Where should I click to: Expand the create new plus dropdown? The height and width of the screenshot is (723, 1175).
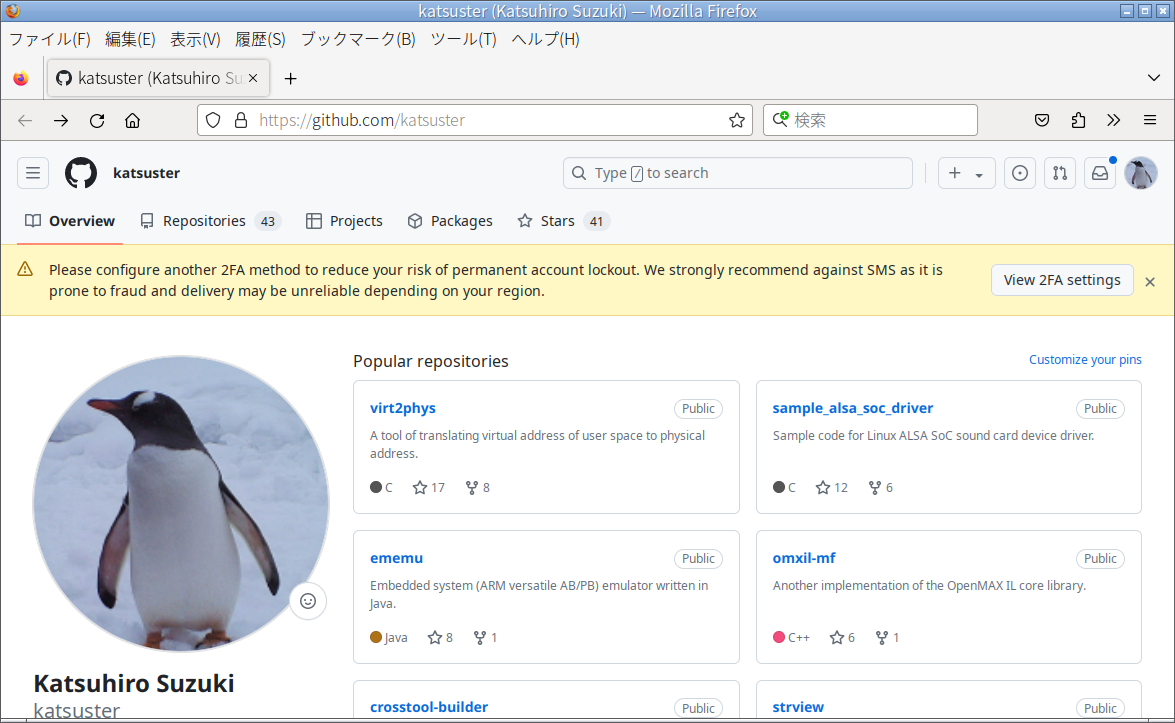(967, 173)
